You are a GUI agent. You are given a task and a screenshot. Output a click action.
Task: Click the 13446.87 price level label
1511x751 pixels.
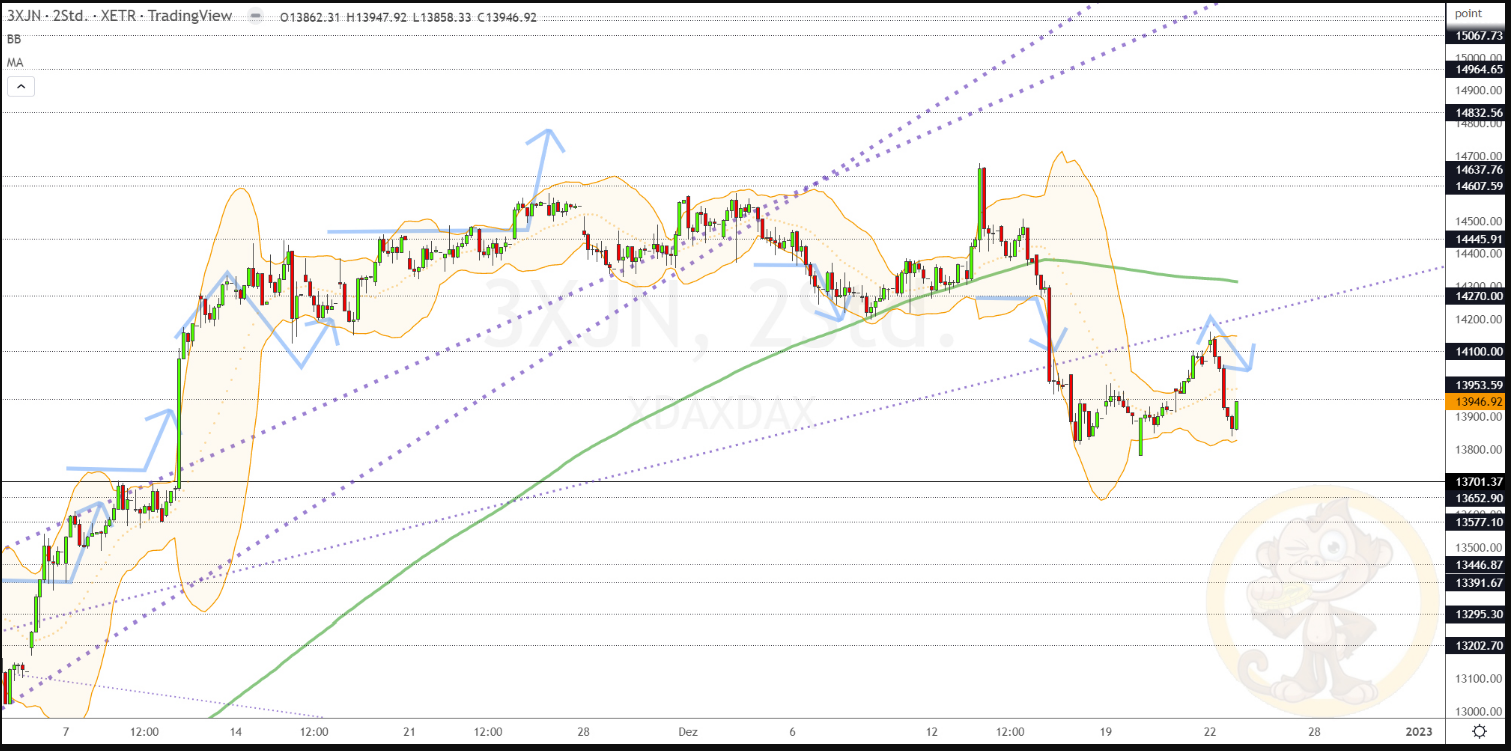(1478, 565)
